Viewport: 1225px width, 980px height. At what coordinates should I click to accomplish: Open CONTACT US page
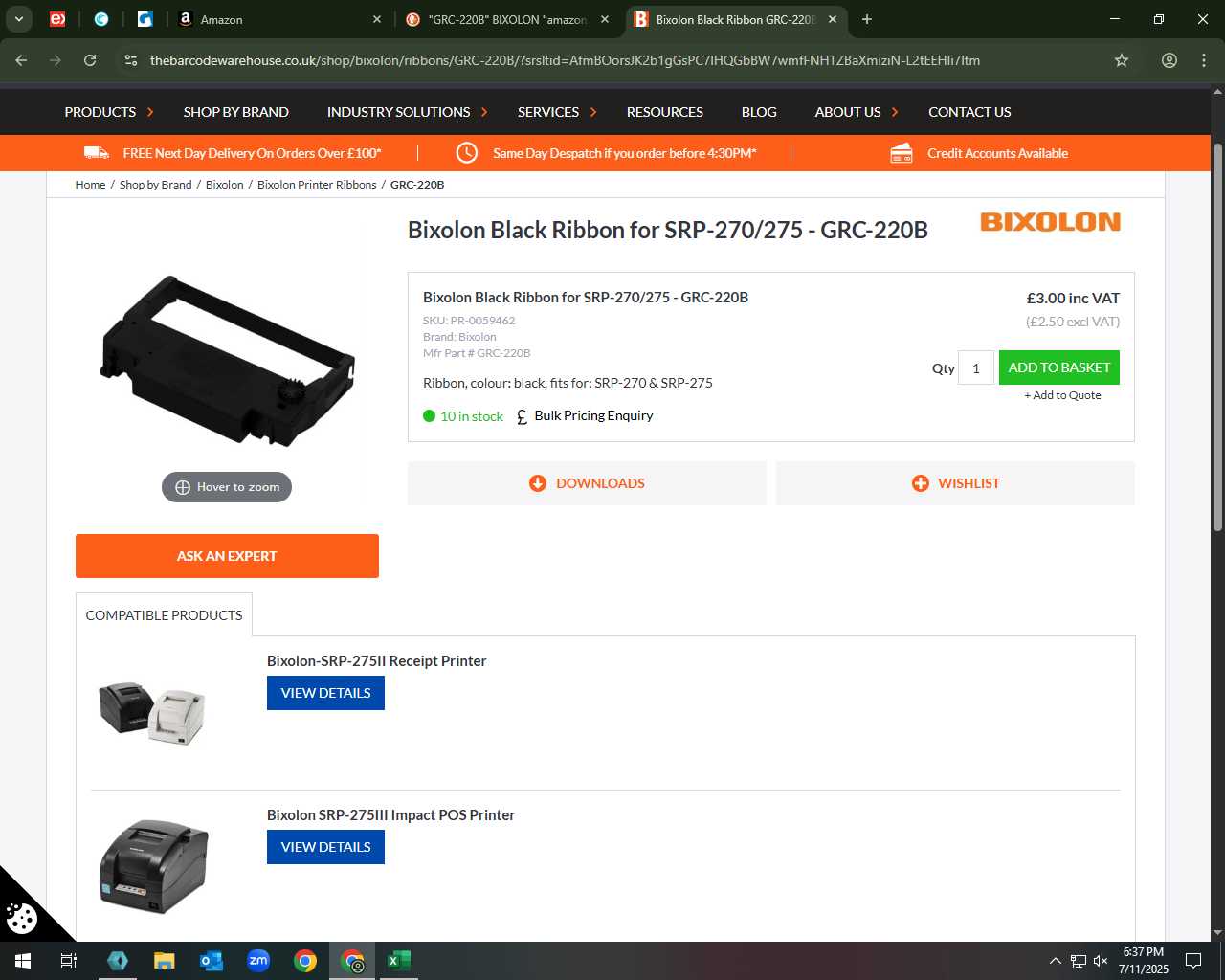[x=969, y=112]
